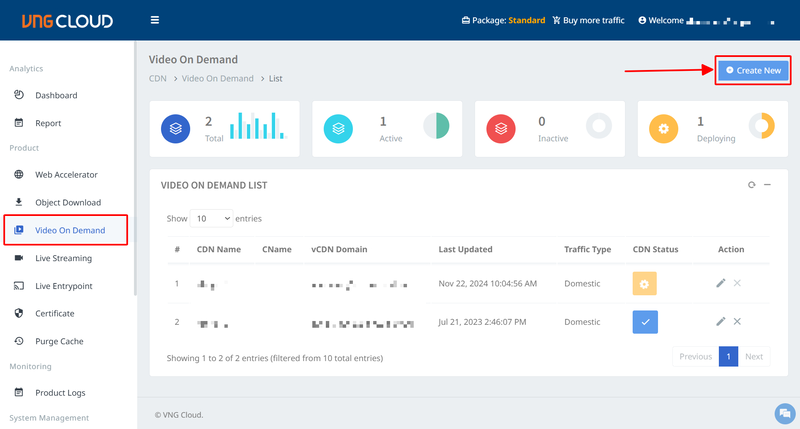Click the deploying status icon in row 1
Screen dimensions: 800x429
pyautogui.click(x=644, y=284)
